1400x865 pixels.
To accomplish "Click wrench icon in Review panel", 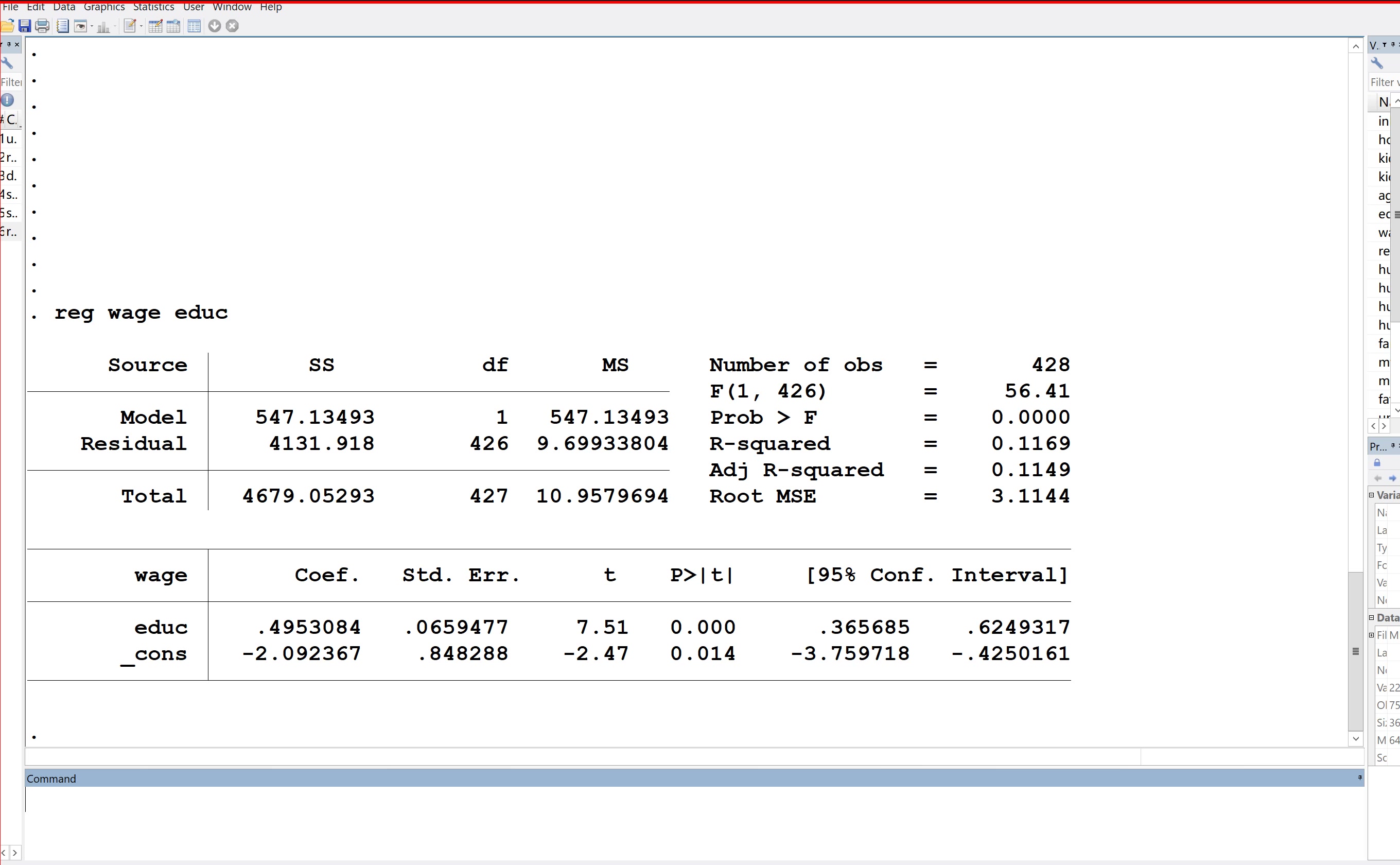I will tap(7, 63).
